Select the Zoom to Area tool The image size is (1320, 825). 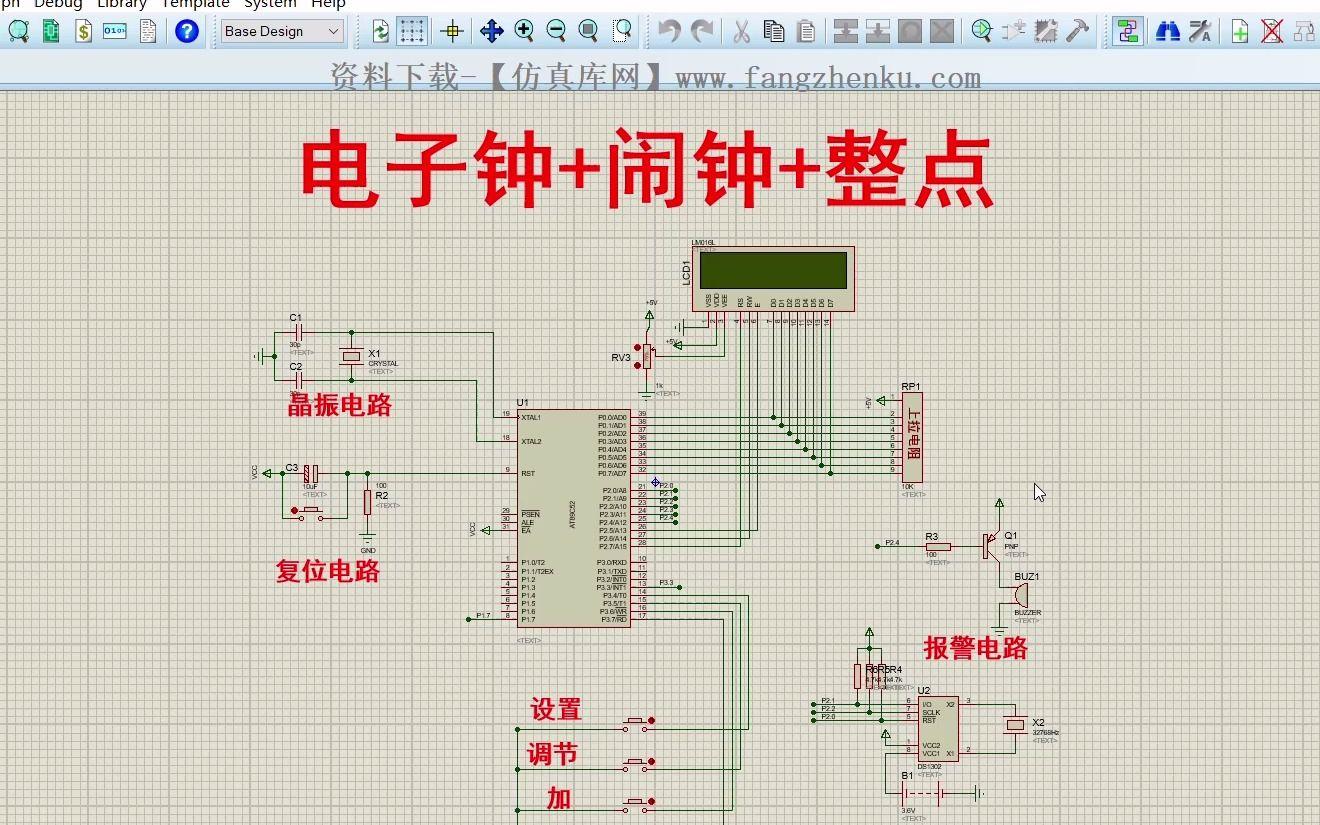(x=622, y=31)
